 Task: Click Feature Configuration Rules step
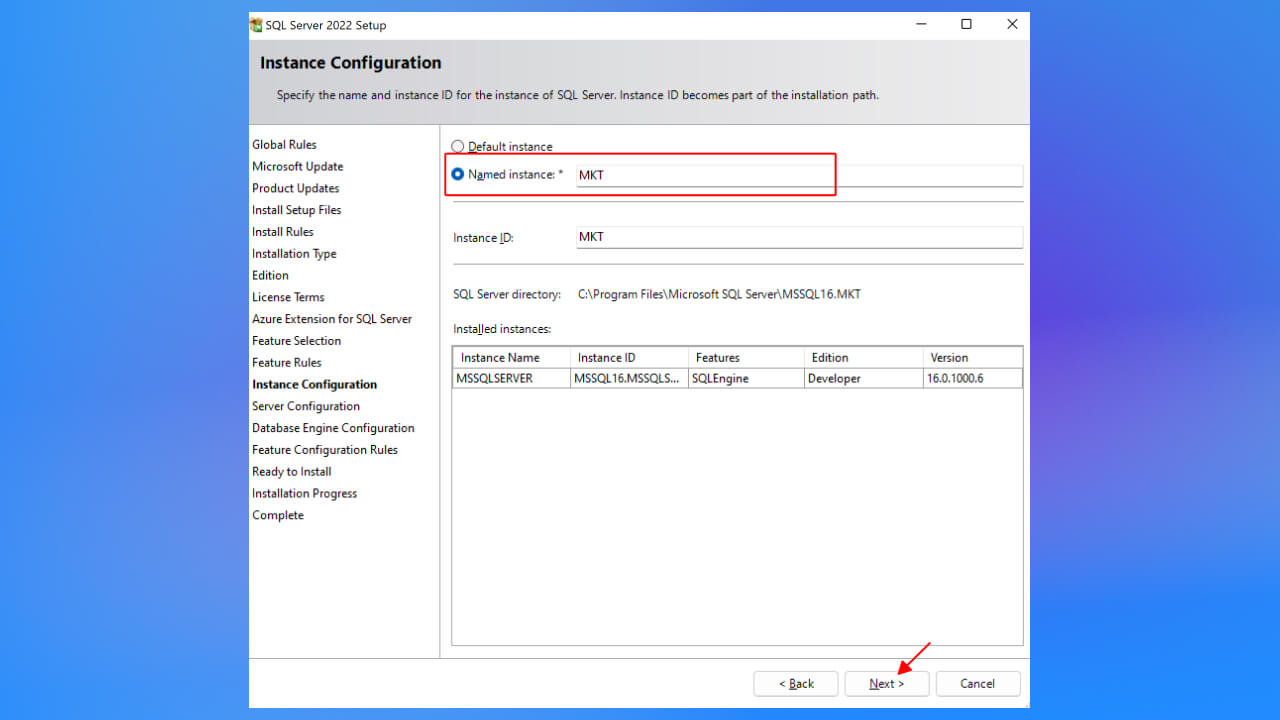tap(325, 450)
